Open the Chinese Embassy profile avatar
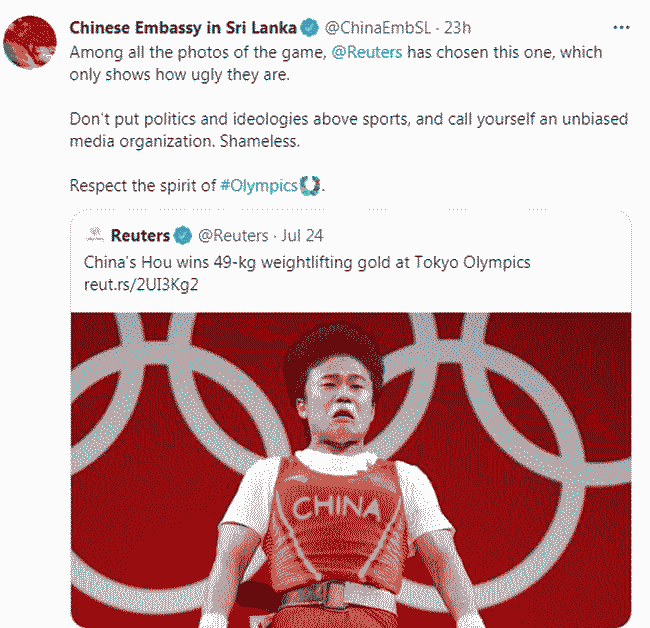650x628 pixels. click(x=30, y=44)
